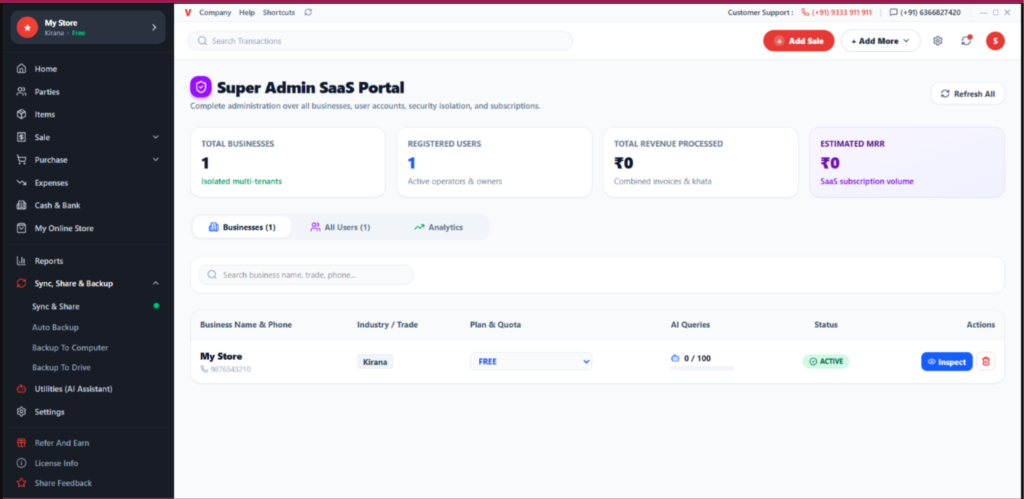1024x499 pixels.
Task: Switch to the Analytics tab
Action: click(438, 227)
